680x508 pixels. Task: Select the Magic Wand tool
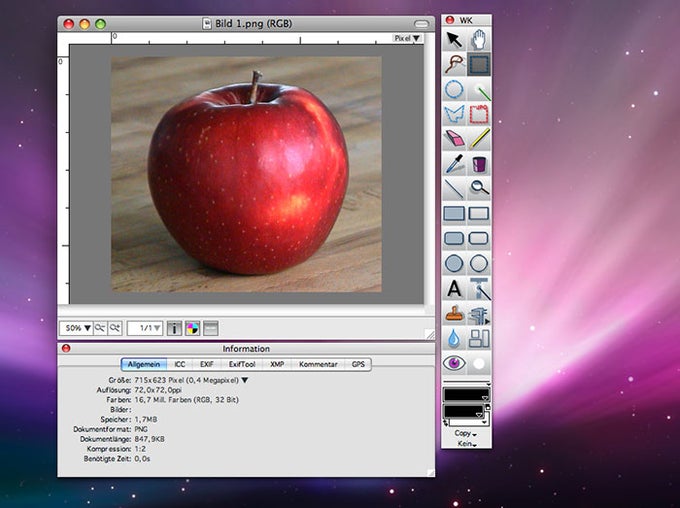(x=479, y=90)
